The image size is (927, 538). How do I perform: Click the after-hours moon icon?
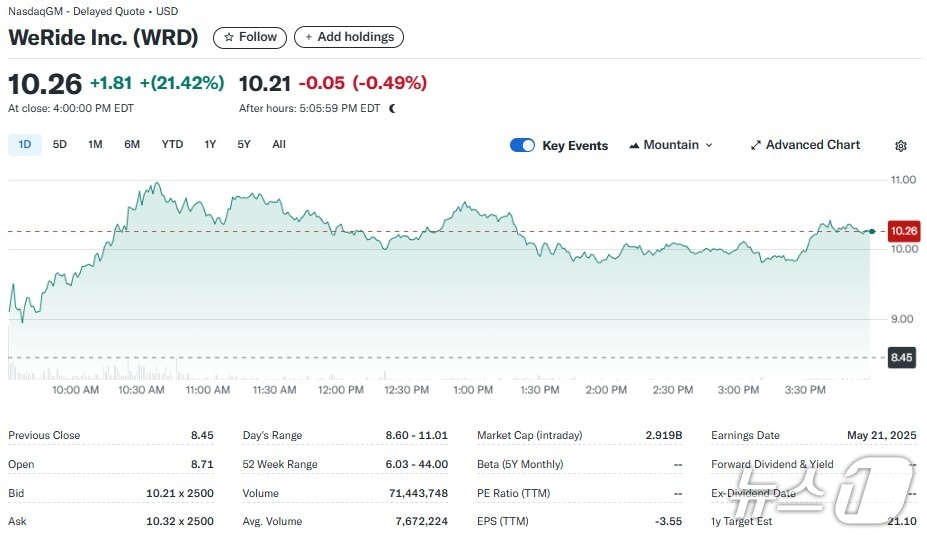[392, 108]
